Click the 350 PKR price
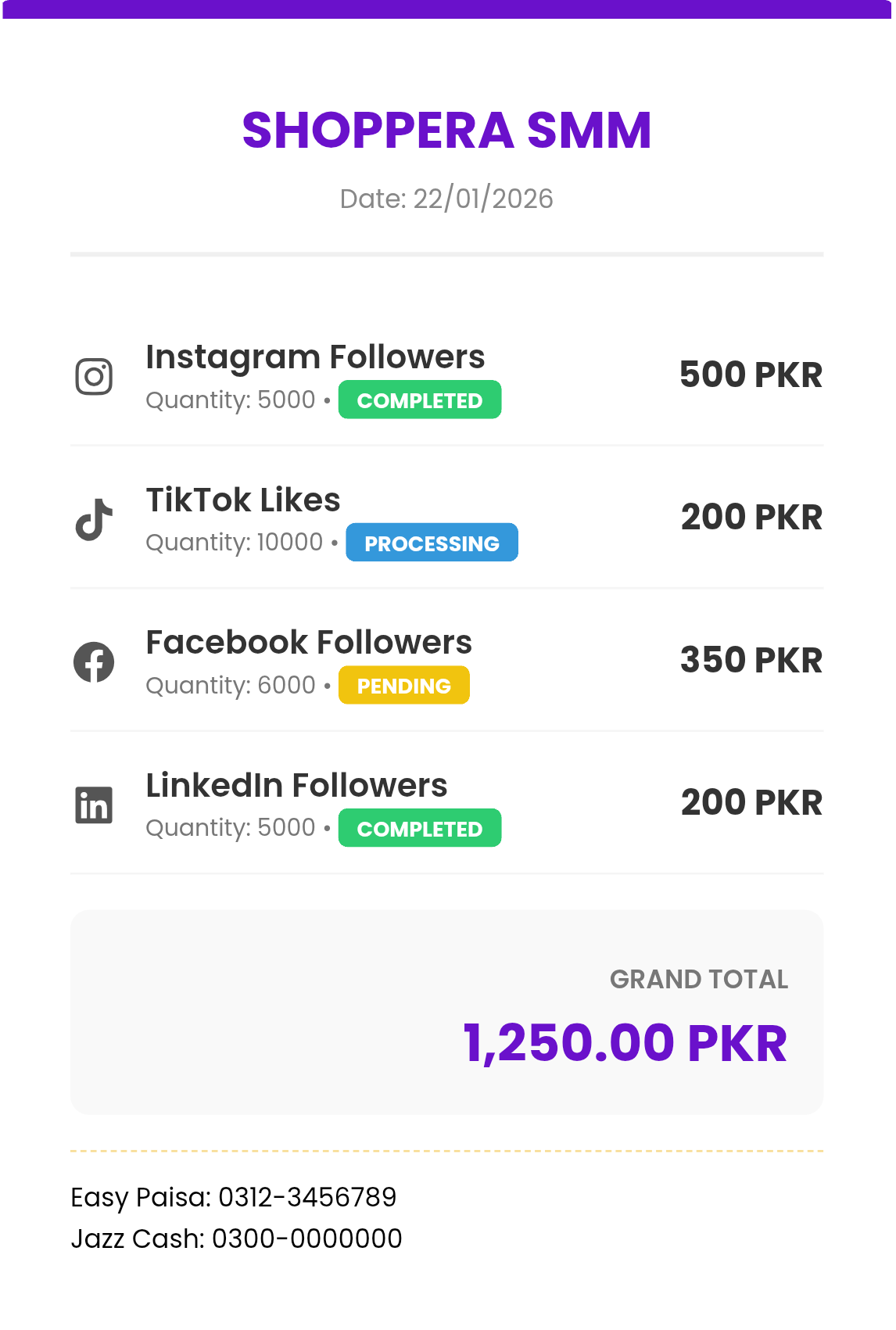896x1330 pixels. click(751, 661)
